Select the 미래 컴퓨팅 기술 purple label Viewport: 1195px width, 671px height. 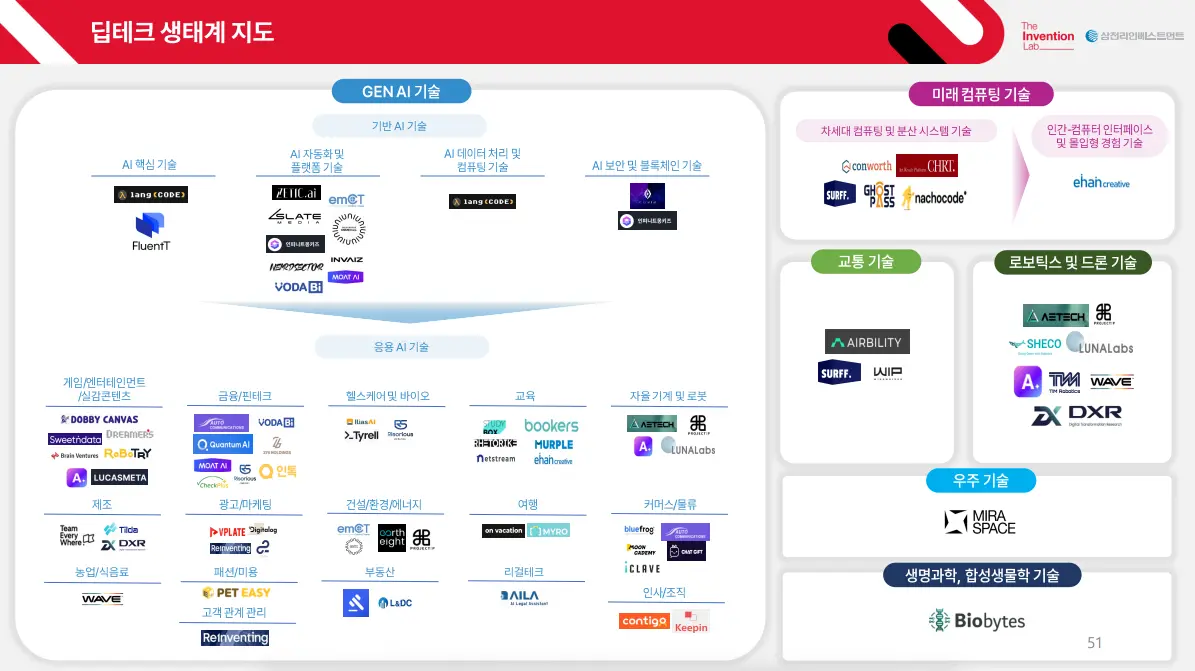(x=981, y=94)
